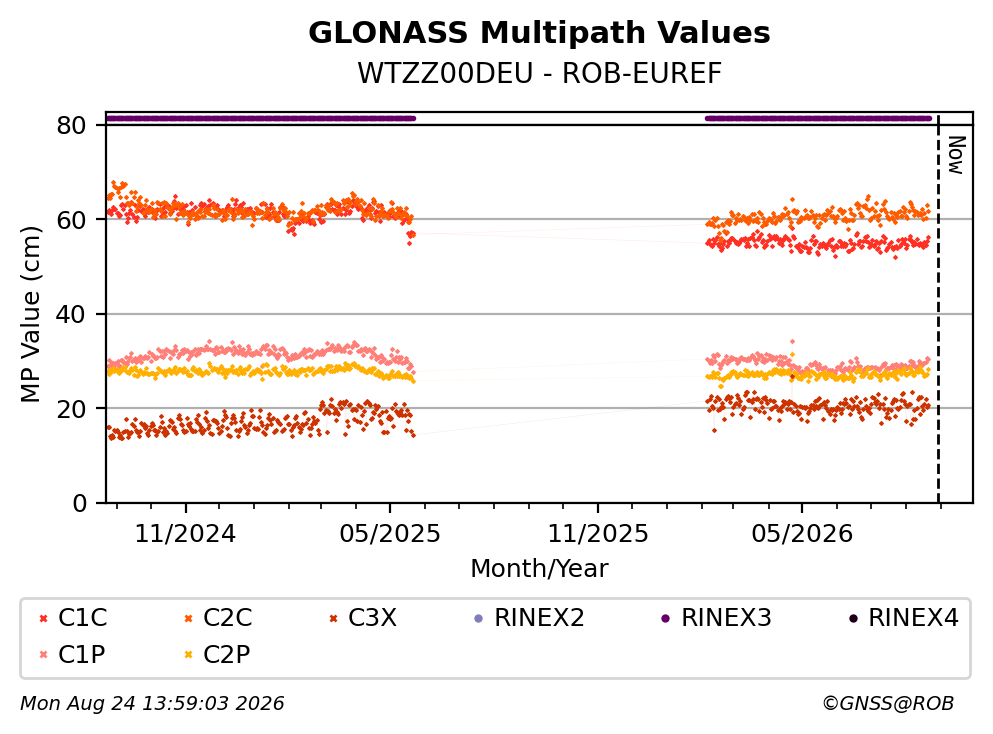Click the C2C legend entry
993x734 pixels.
click(x=218, y=617)
